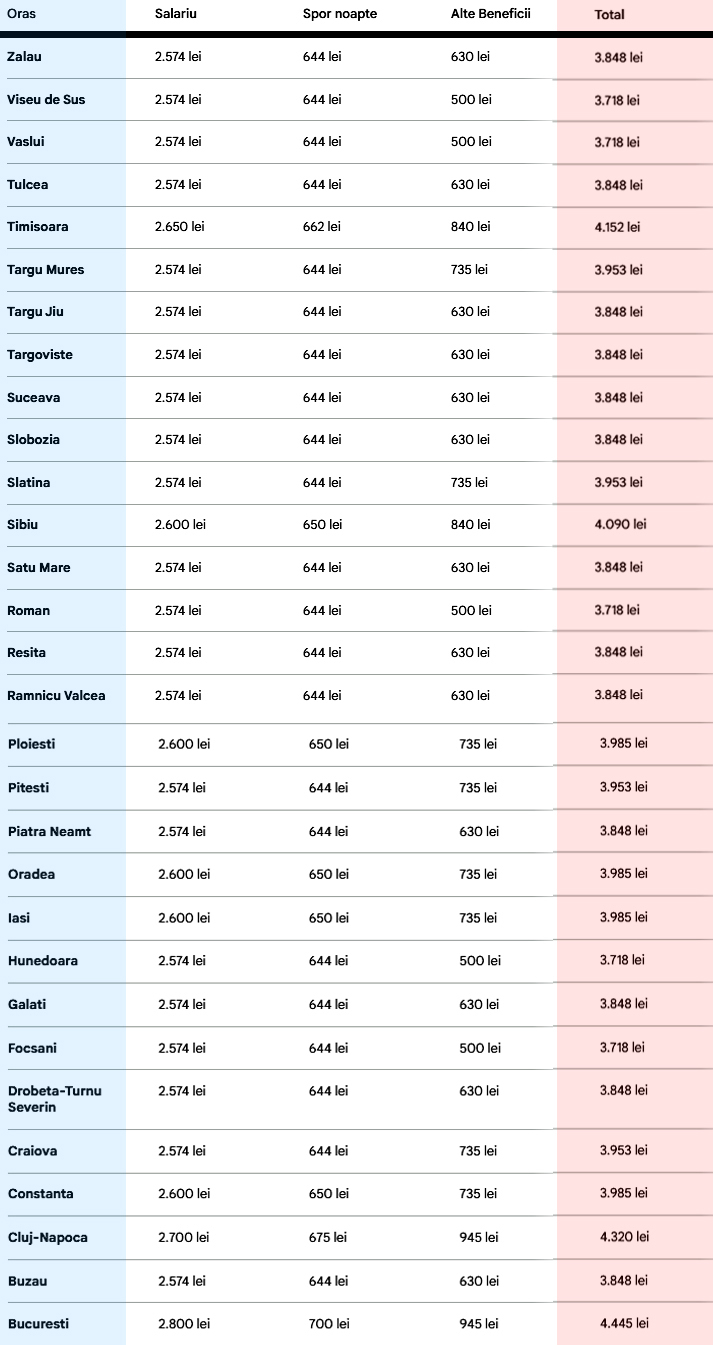This screenshot has height=1345, width=713.
Task: Click the Sibiu total 4.090 lei
Action: (x=620, y=524)
